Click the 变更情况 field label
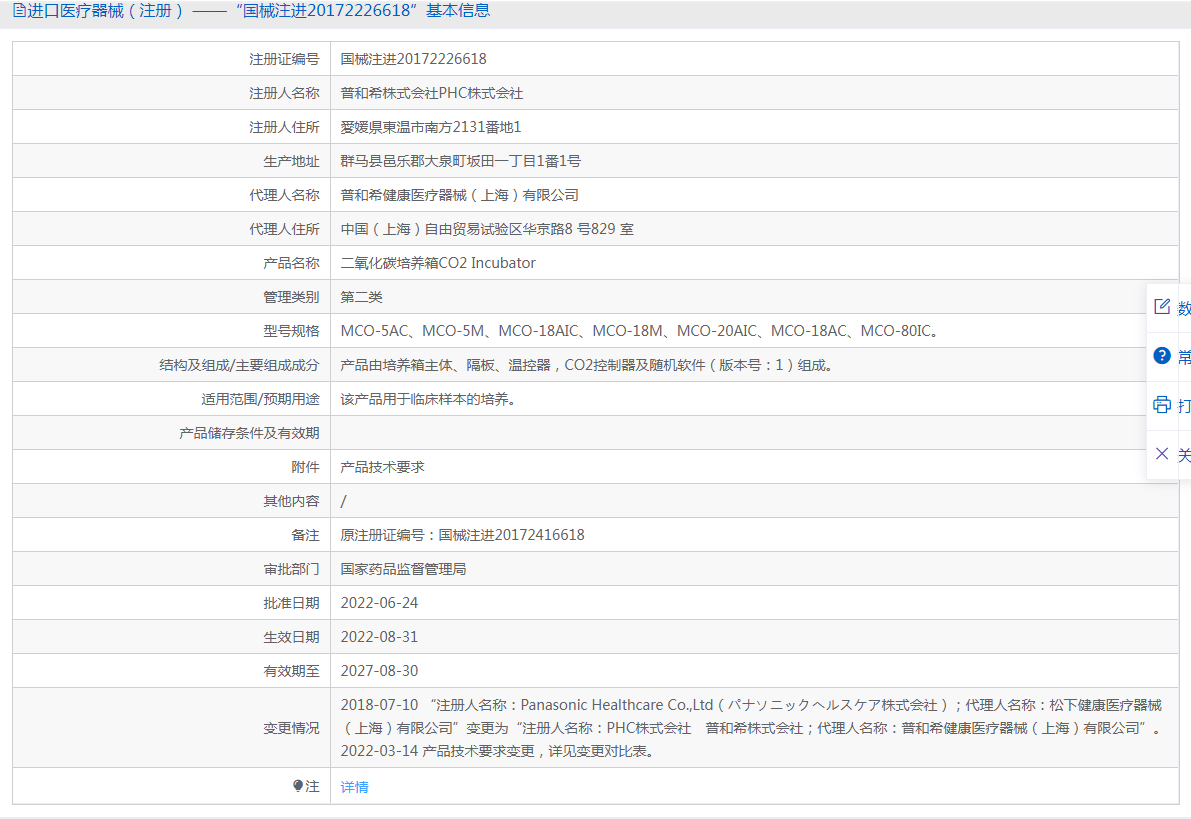The width and height of the screenshot is (1191, 819). tap(292, 728)
